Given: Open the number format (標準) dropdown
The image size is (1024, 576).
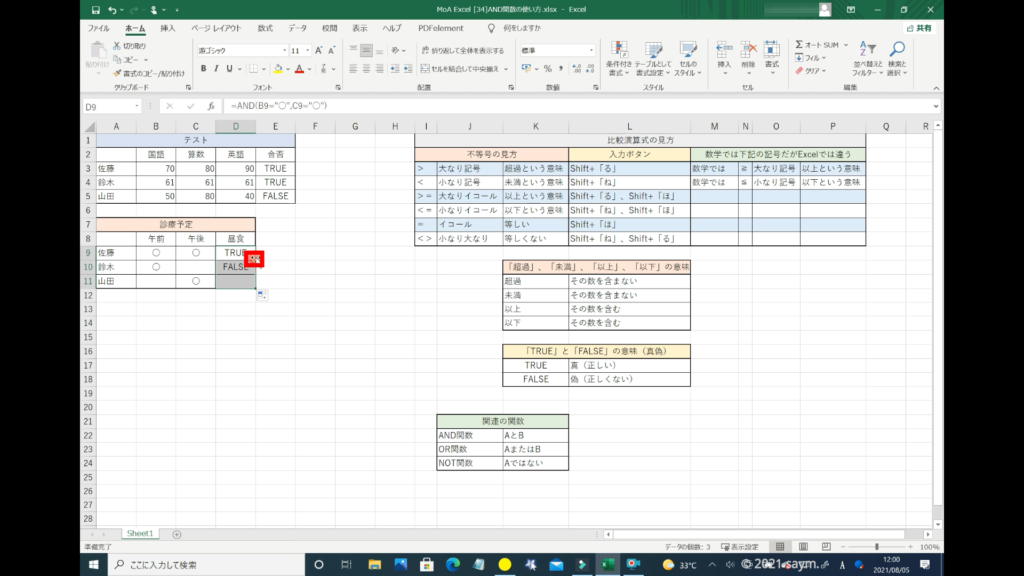Looking at the screenshot, I should tap(590, 50).
